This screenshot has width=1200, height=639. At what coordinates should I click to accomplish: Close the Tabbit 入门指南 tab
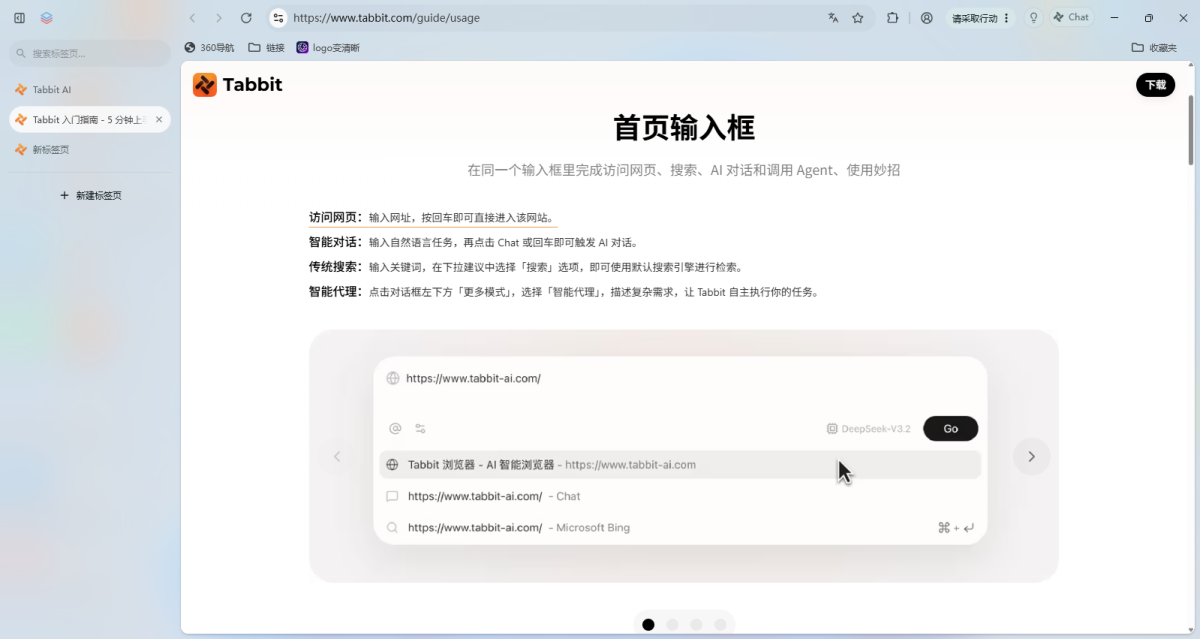coord(159,120)
